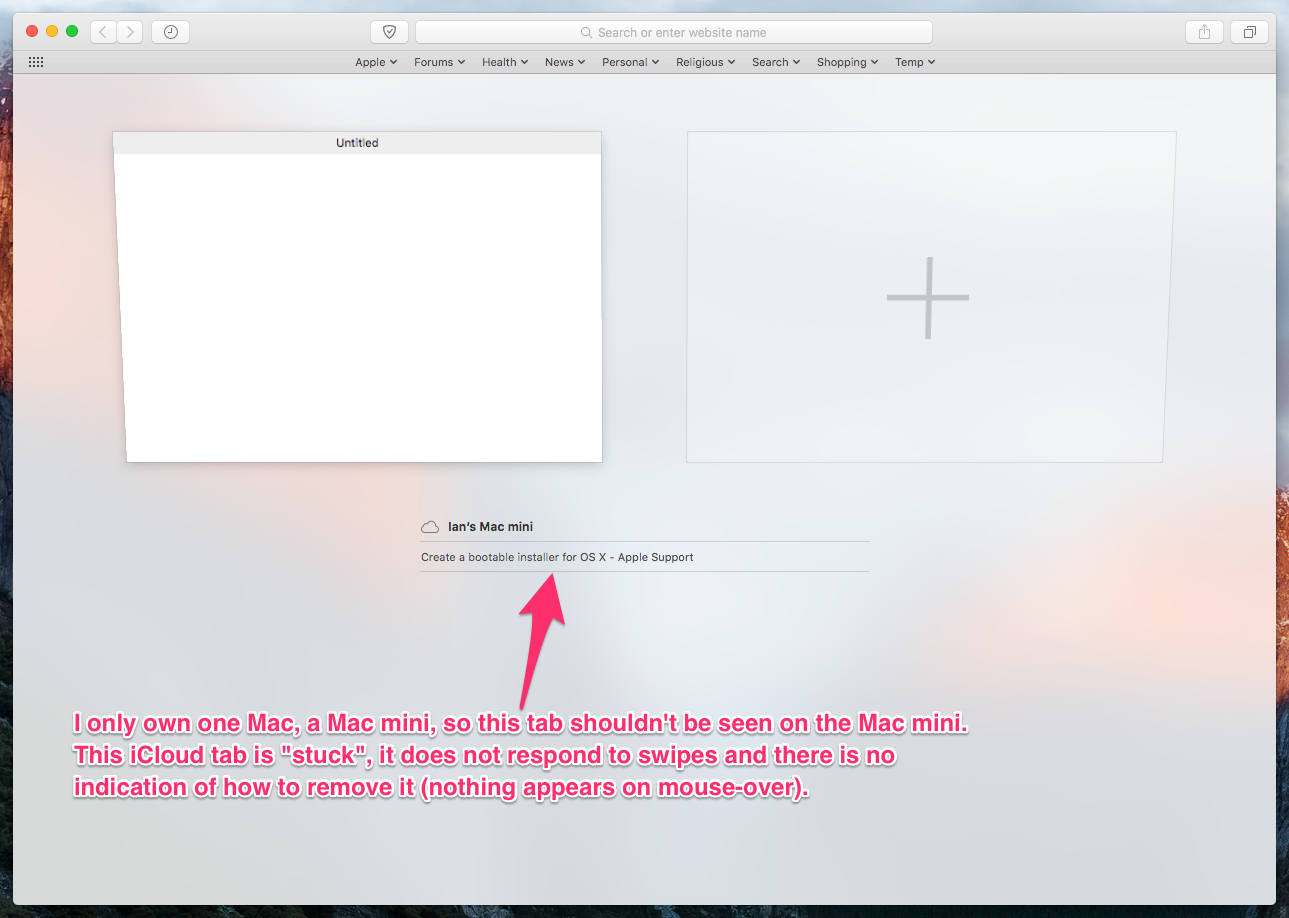The image size is (1289, 918).
Task: Expand the Forums bookmarks folder
Action: pos(440,62)
